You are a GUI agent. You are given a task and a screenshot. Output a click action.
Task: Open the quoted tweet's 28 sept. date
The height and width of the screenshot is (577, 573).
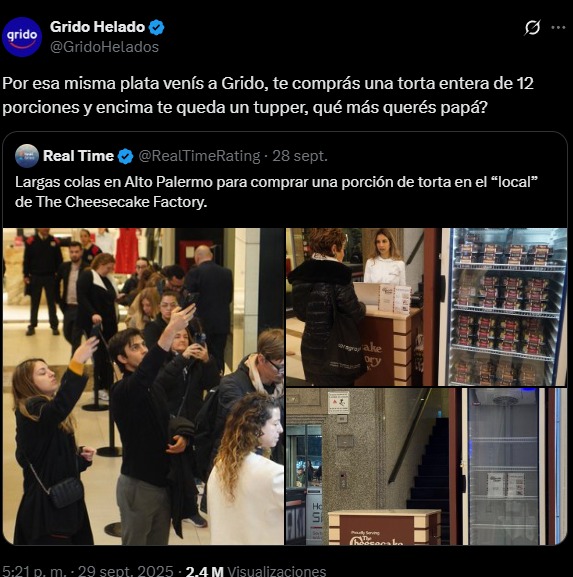[x=300, y=156]
